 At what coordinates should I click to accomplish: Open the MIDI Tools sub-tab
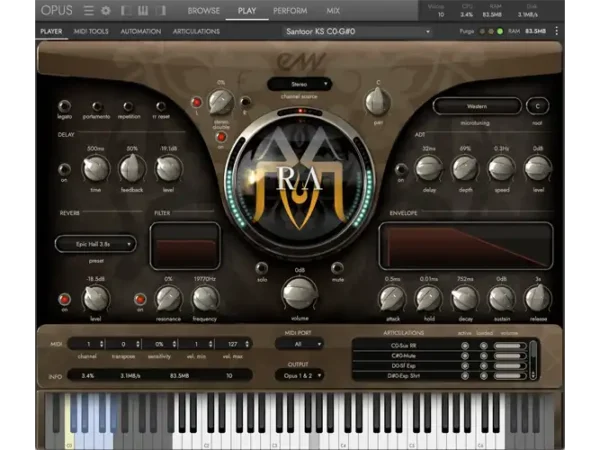(91, 31)
